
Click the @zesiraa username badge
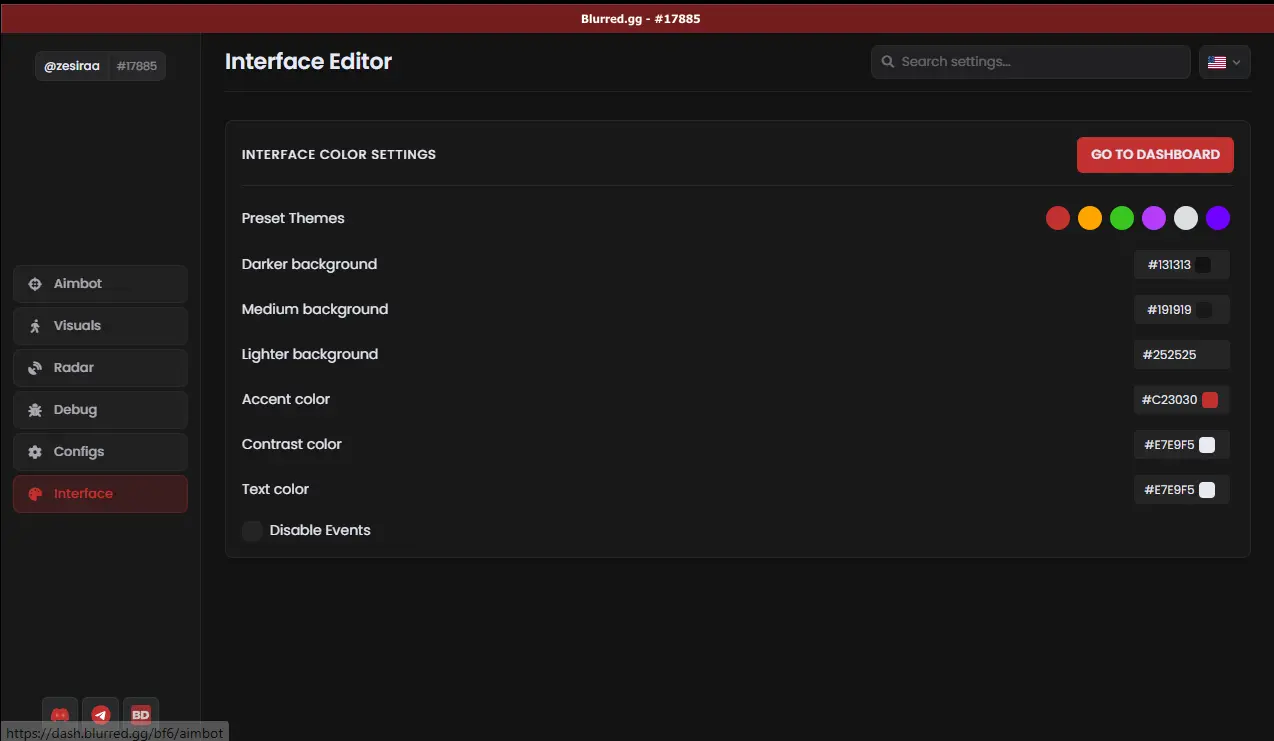coord(72,66)
